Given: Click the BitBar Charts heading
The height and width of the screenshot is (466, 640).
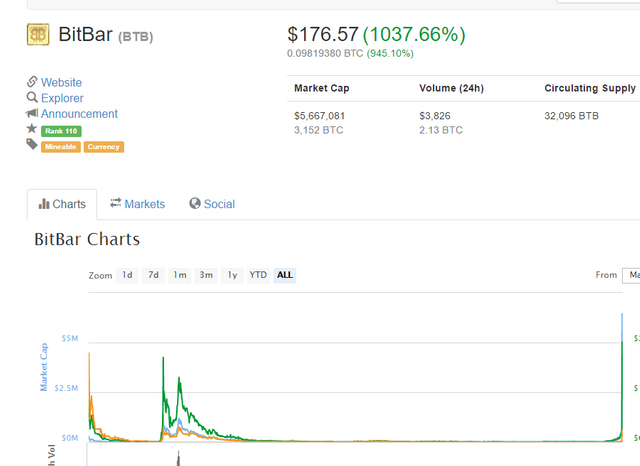Looking at the screenshot, I should pyautogui.click(x=87, y=239).
